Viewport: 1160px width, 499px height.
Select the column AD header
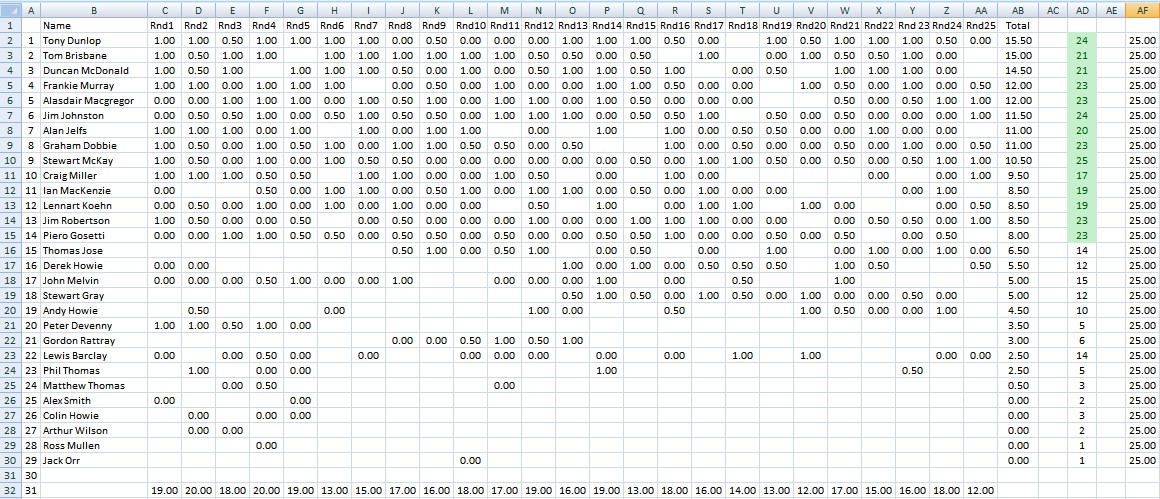[x=1081, y=9]
